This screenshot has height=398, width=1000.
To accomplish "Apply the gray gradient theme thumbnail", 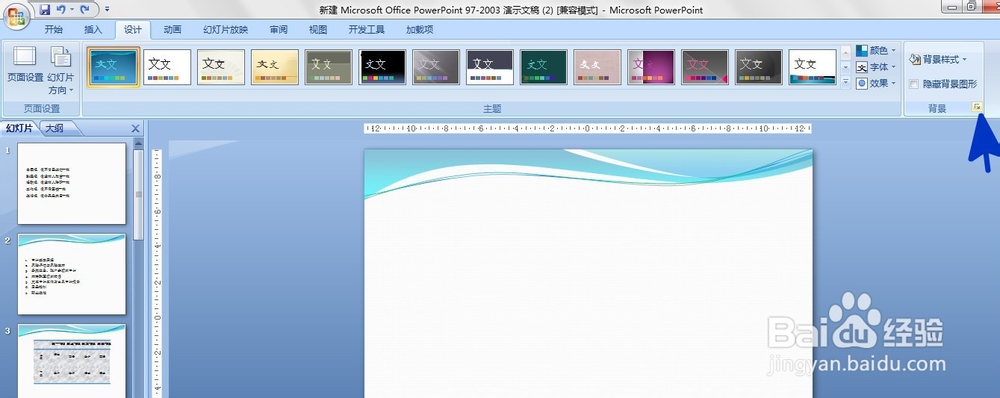I will point(436,67).
